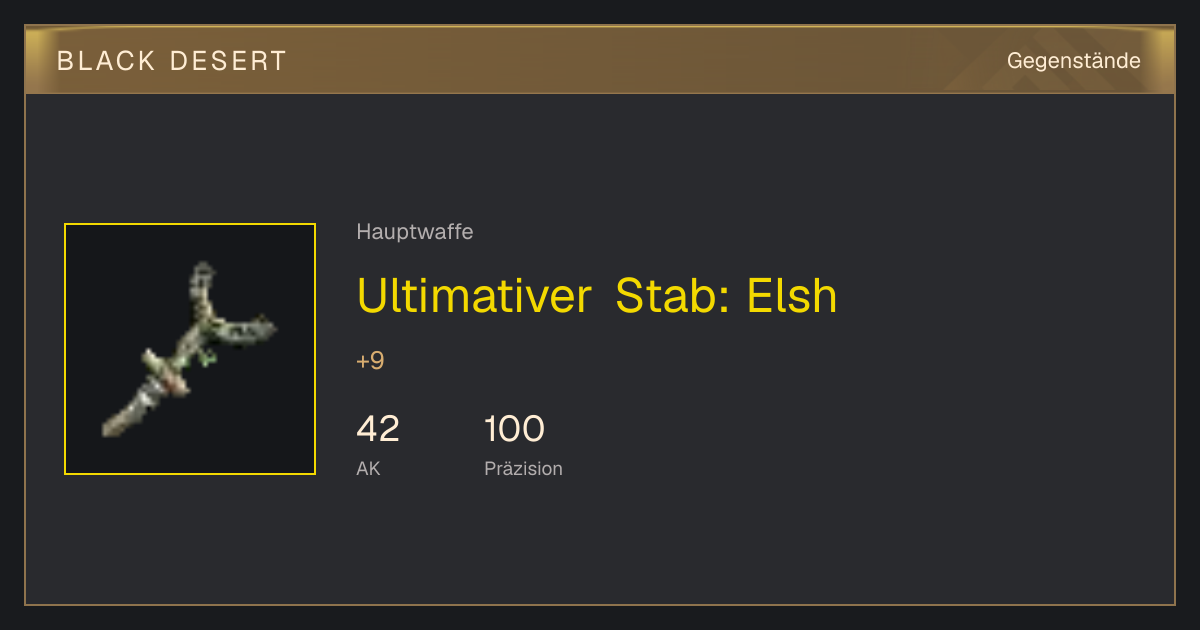Click the word Ultimativer in the title
The height and width of the screenshot is (630, 1200).
[x=474, y=296]
